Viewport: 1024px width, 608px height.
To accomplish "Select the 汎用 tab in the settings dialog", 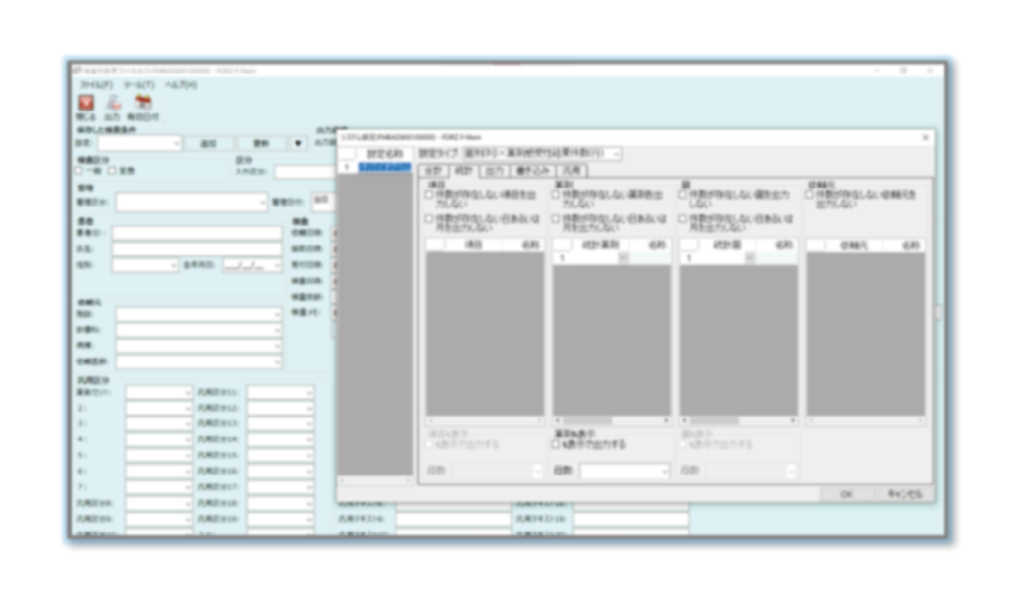I will point(571,170).
